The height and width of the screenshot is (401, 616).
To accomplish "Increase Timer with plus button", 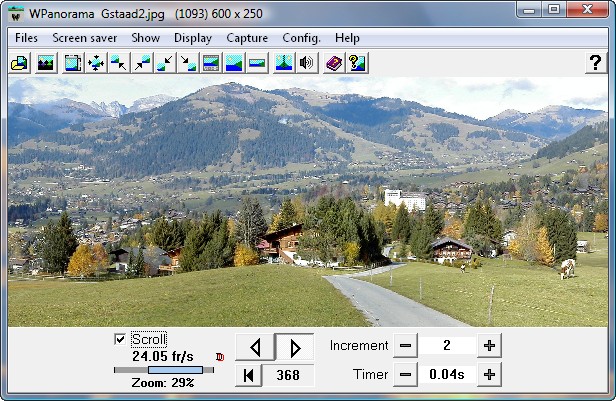I will point(490,375).
